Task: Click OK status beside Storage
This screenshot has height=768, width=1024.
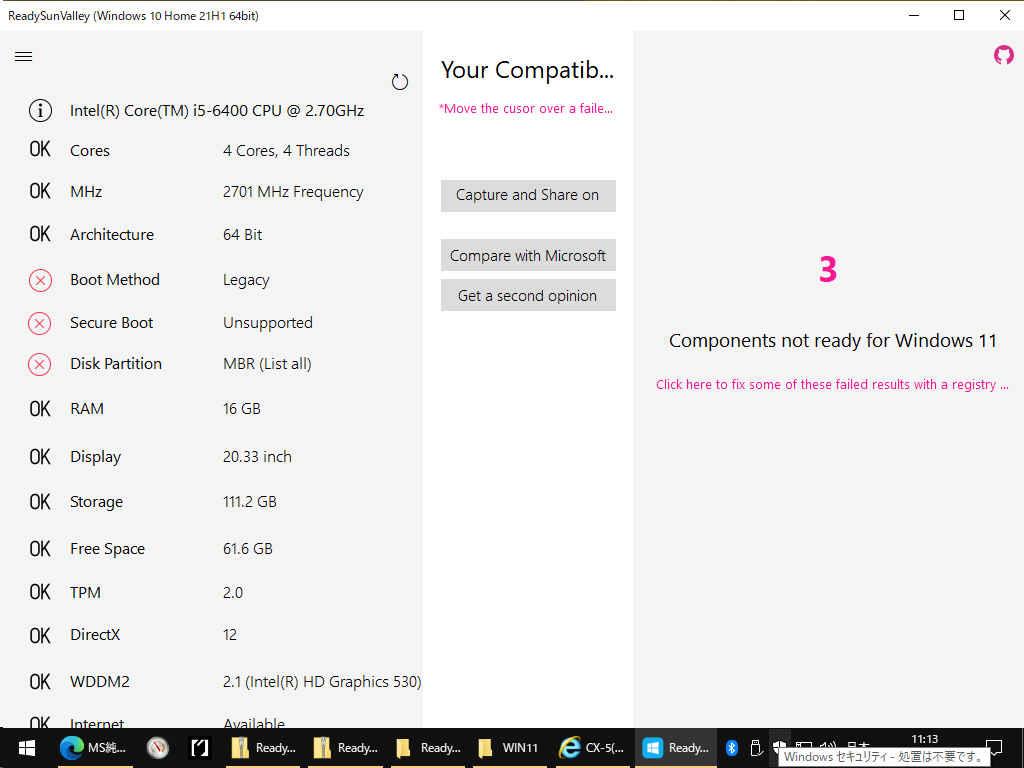Action: 40,502
